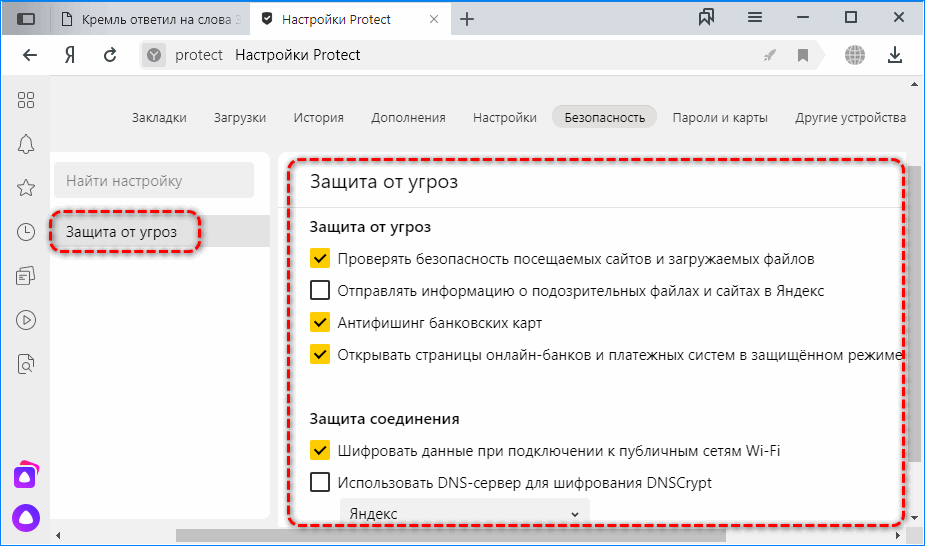Open Другие устройства section
This screenshot has width=925, height=546.
coord(850,117)
